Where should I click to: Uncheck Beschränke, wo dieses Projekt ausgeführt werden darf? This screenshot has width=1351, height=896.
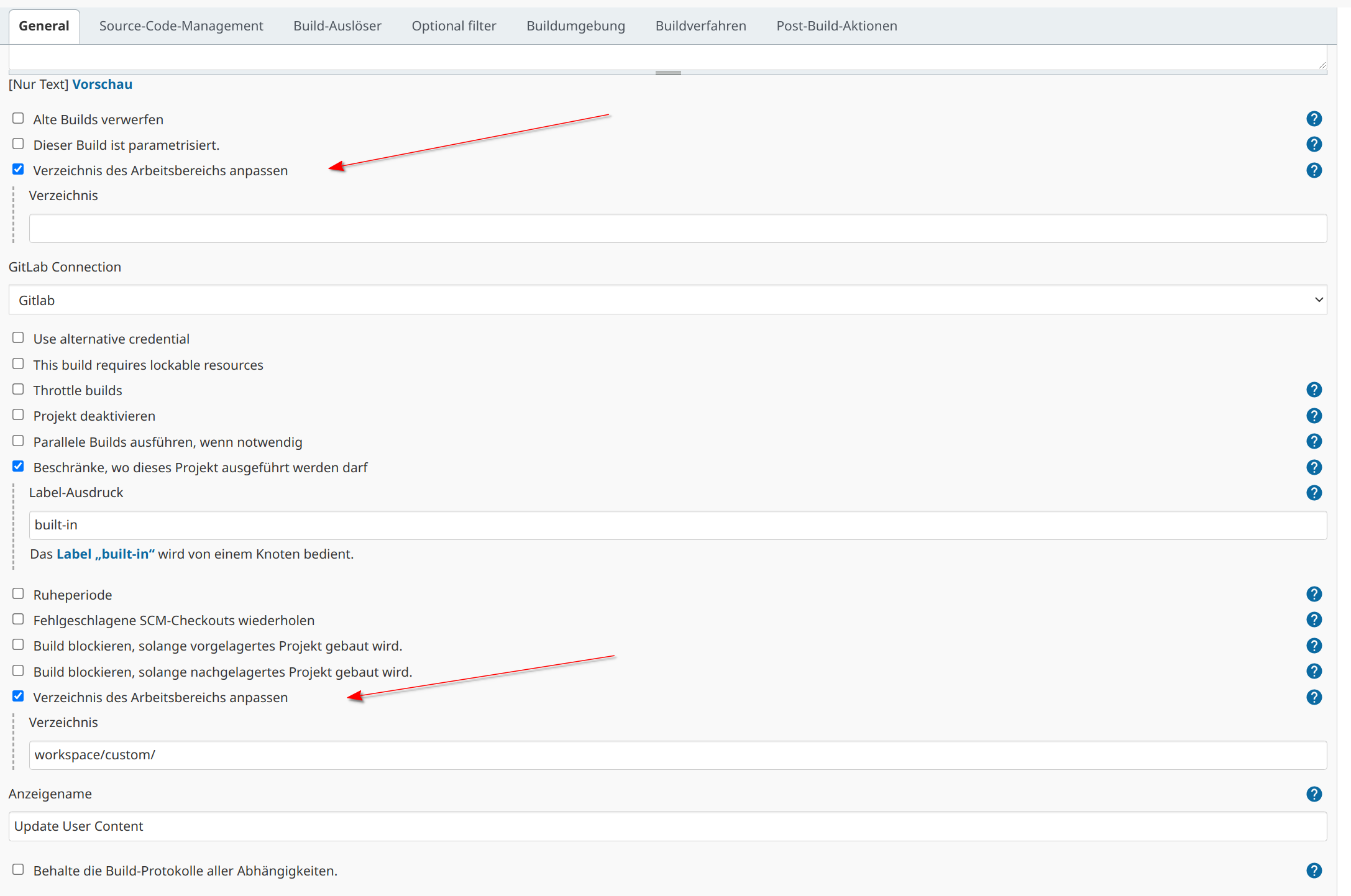[18, 466]
